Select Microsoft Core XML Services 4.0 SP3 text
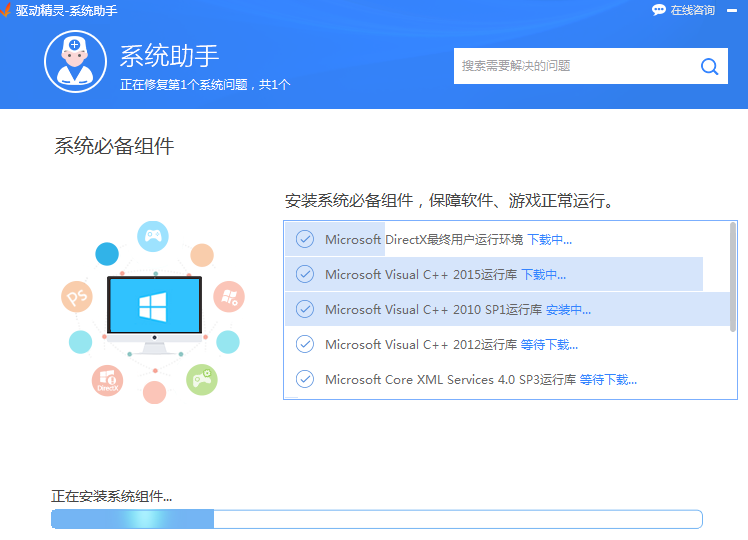 tap(450, 380)
